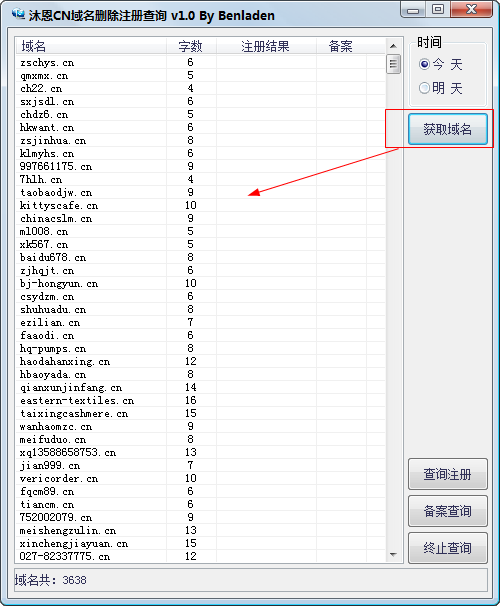
Task: Click the app icon in title bar
Action: point(18,15)
